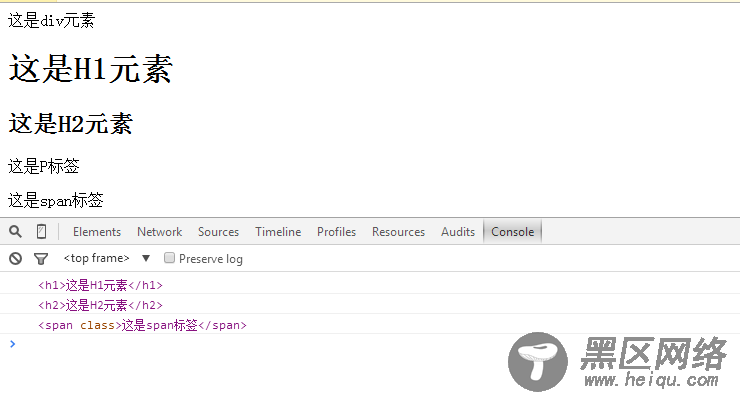
Task: Select the Profiles tab
Action: click(x=336, y=232)
